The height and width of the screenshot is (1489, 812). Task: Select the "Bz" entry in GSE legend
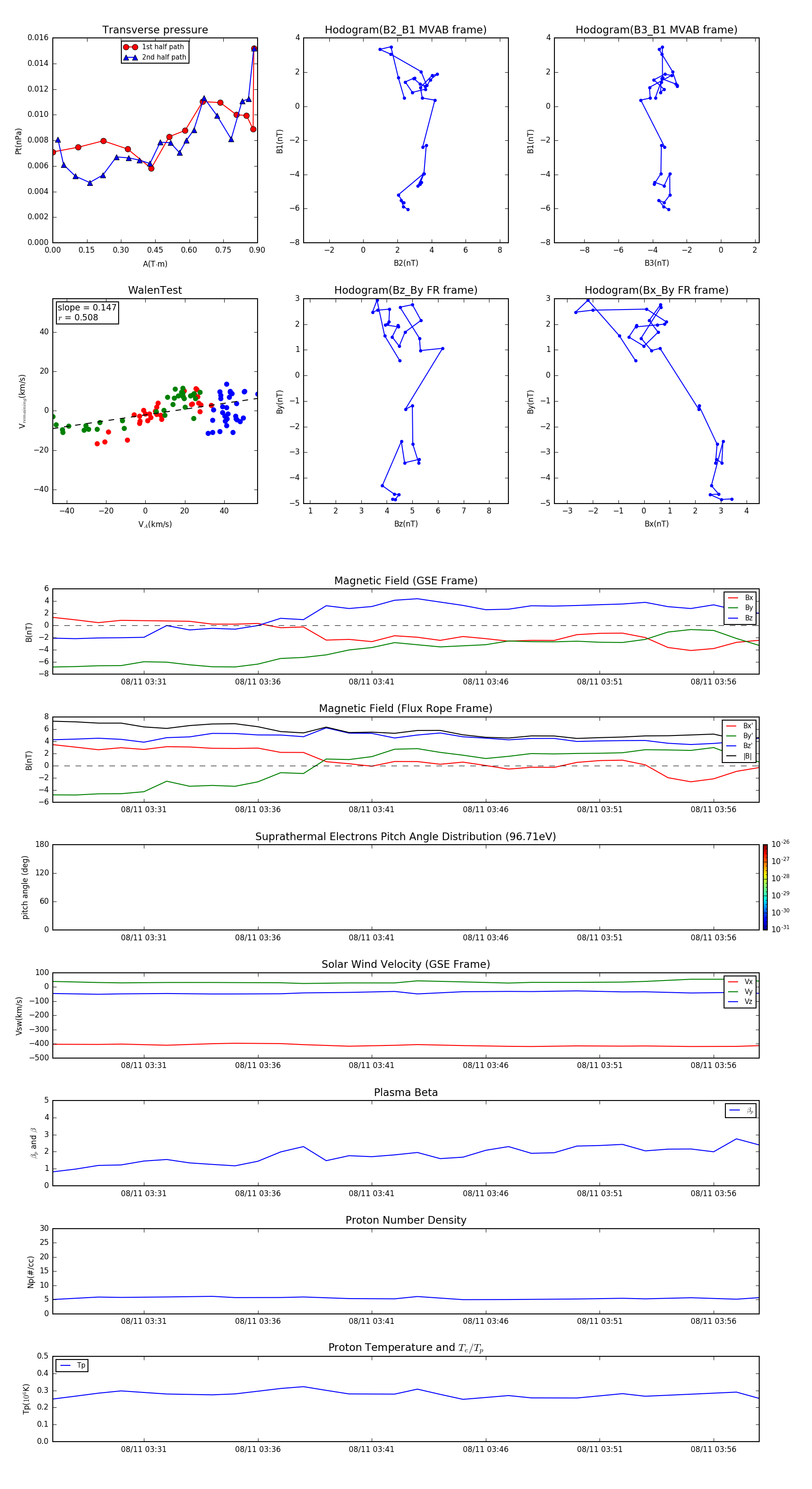click(740, 619)
